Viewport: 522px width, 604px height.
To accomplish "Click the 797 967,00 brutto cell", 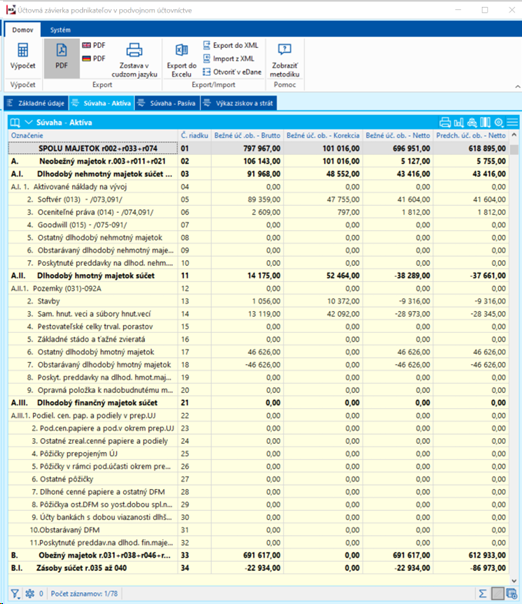I will coord(247,148).
